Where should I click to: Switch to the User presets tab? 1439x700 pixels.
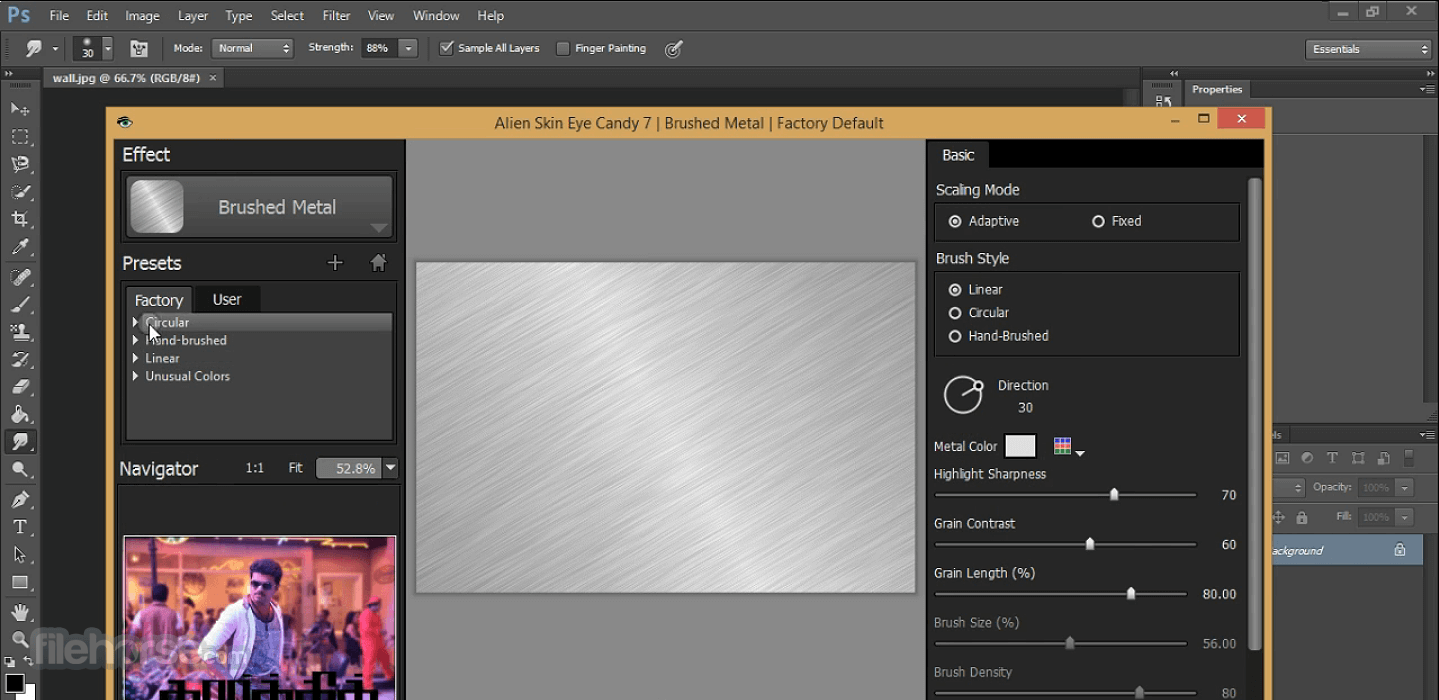227,299
